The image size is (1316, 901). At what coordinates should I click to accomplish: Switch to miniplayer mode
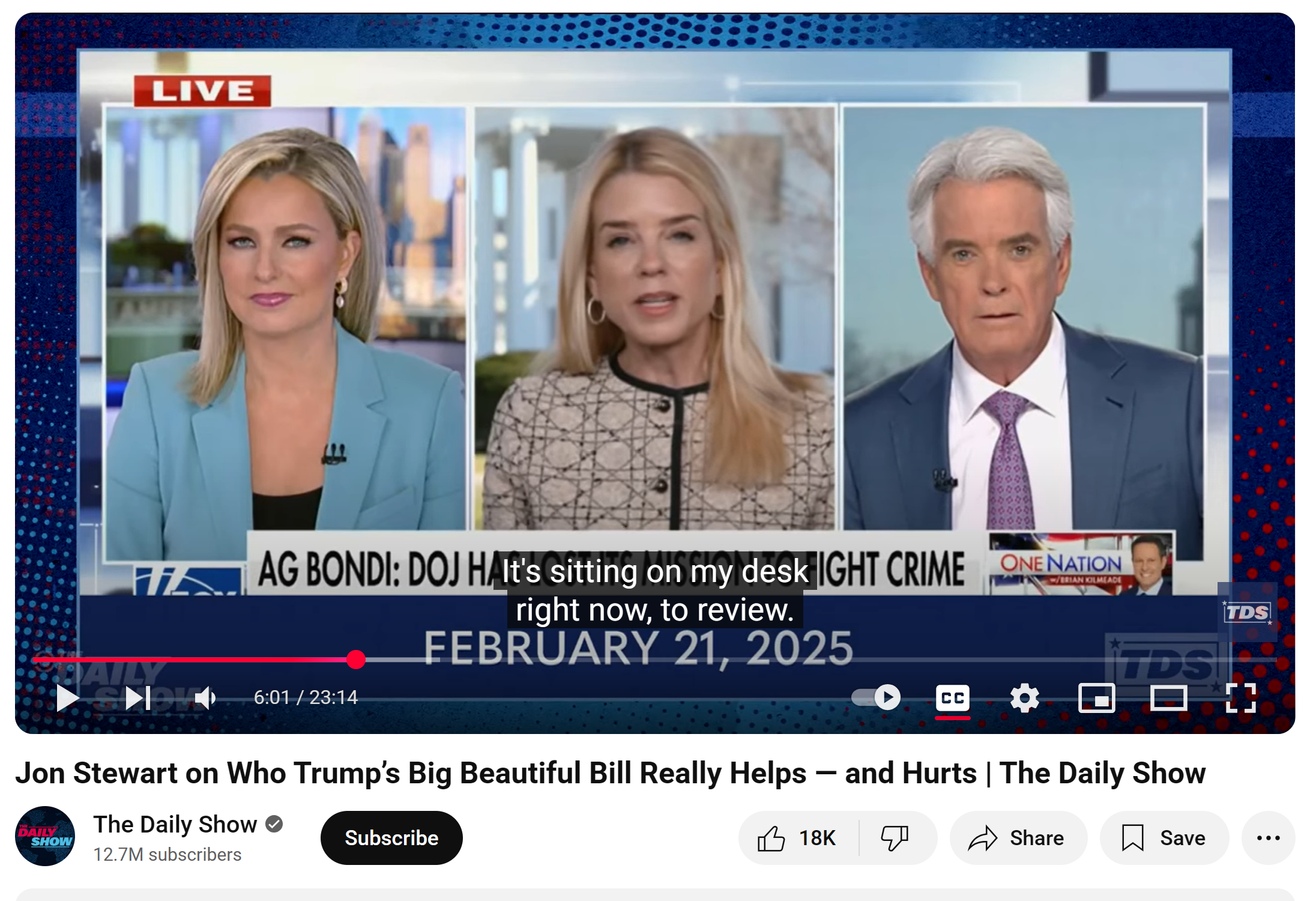coord(1096,698)
